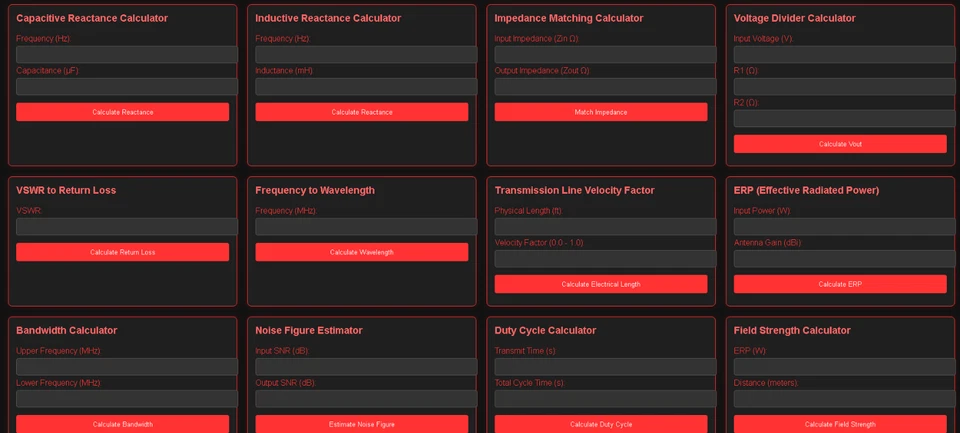Click the Impedance Matching Calculator heading
Screen dimensions: 960x433
click(569, 18)
